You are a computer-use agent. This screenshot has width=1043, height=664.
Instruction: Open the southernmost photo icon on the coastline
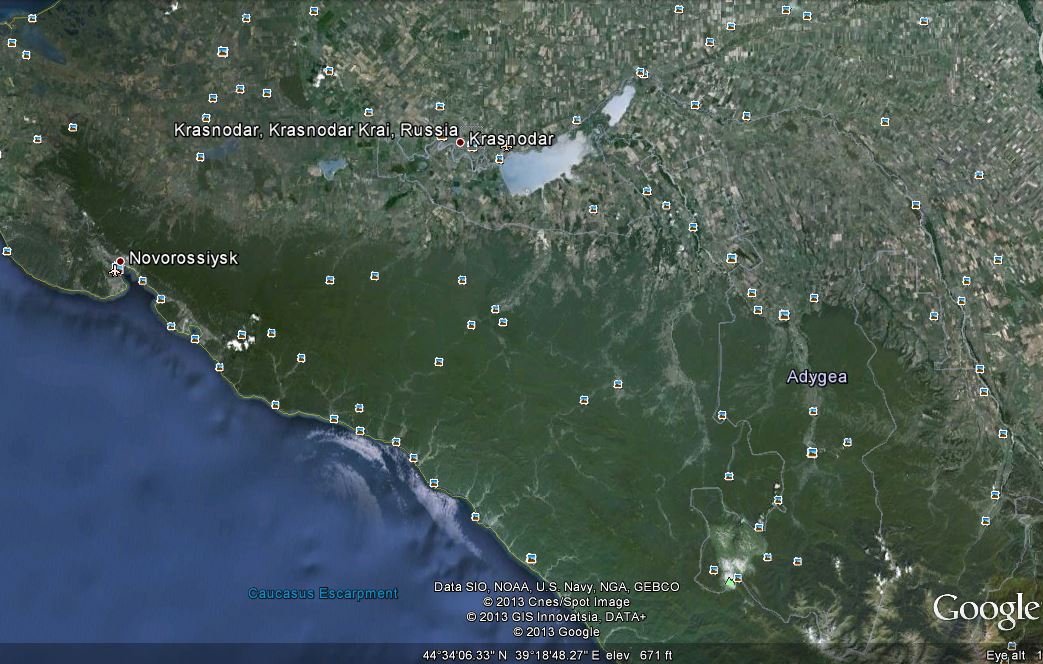(x=531, y=558)
